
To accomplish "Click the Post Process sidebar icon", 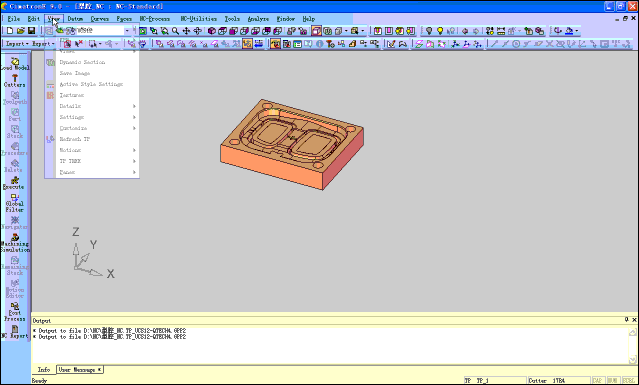I will click(15, 312).
